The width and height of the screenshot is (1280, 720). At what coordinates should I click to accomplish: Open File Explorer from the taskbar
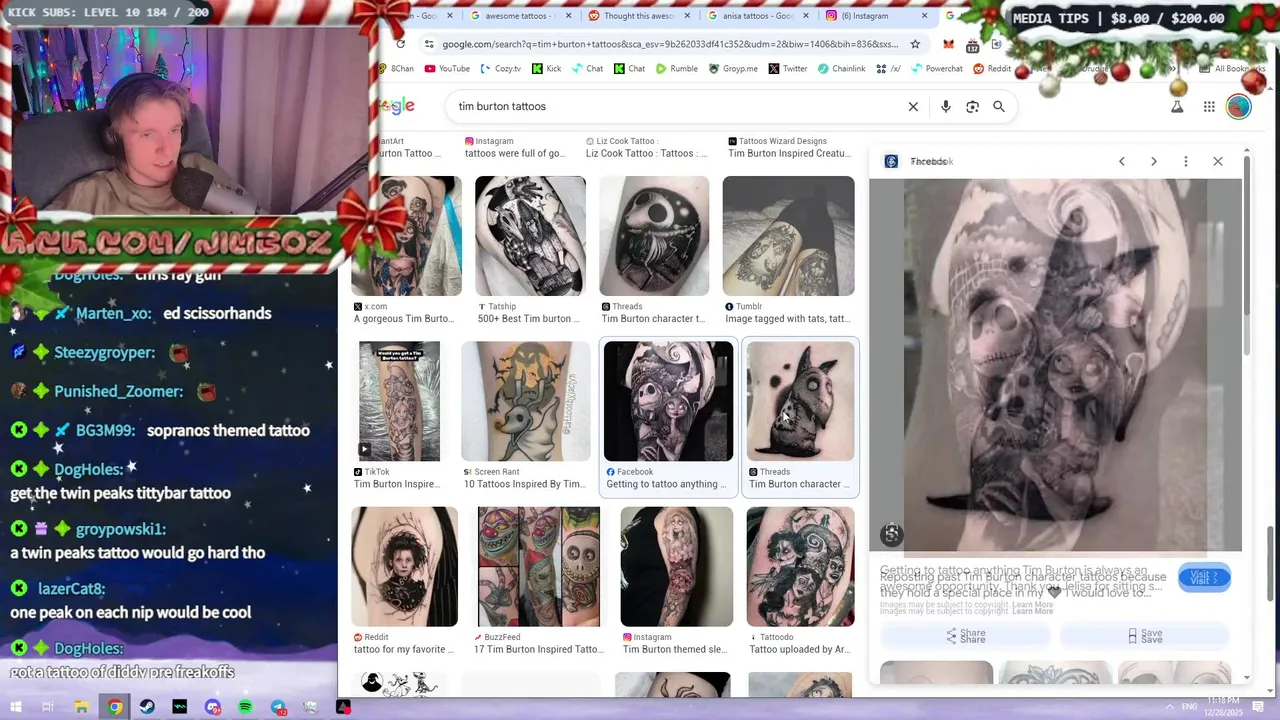point(81,707)
